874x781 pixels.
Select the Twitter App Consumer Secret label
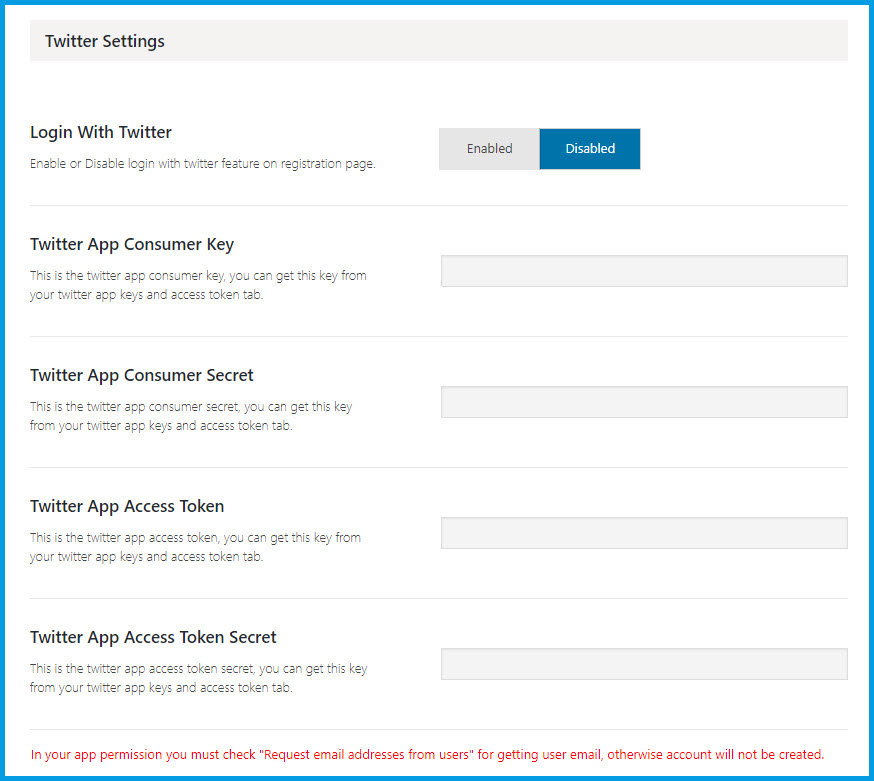(x=142, y=375)
